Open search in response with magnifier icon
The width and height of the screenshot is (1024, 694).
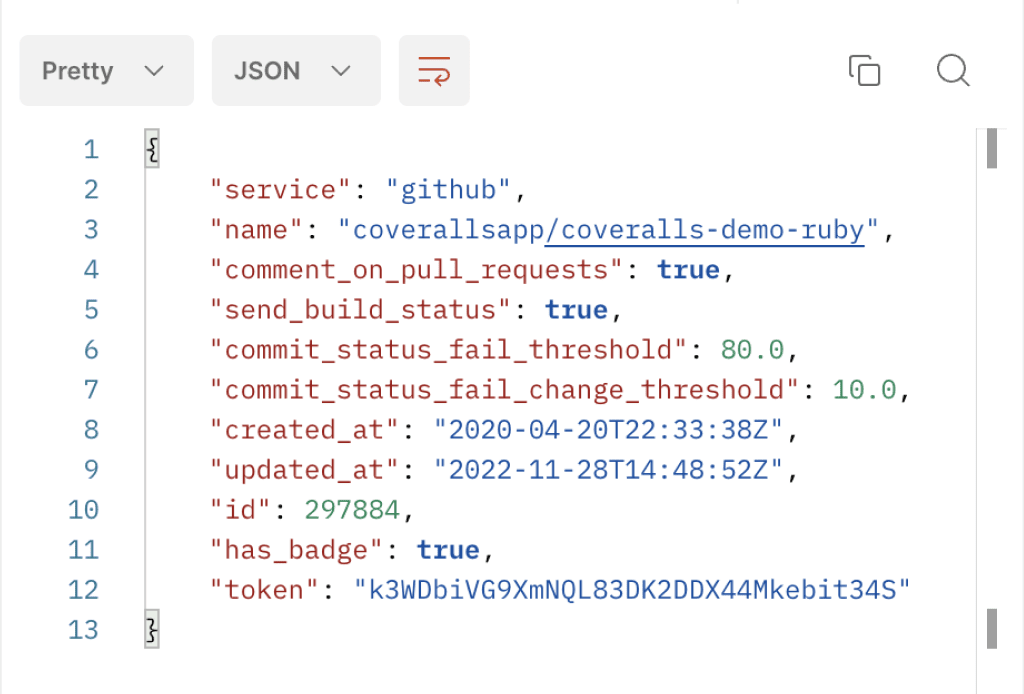coord(953,71)
